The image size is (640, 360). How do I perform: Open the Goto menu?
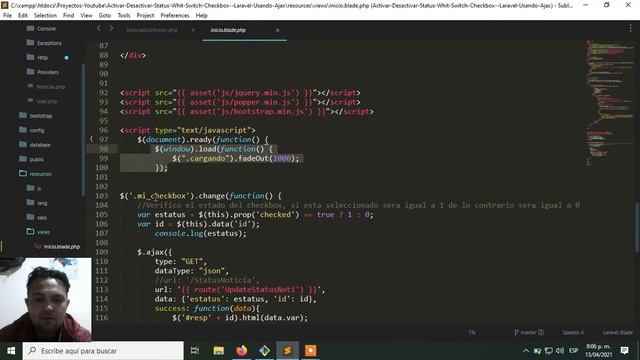(x=105, y=16)
